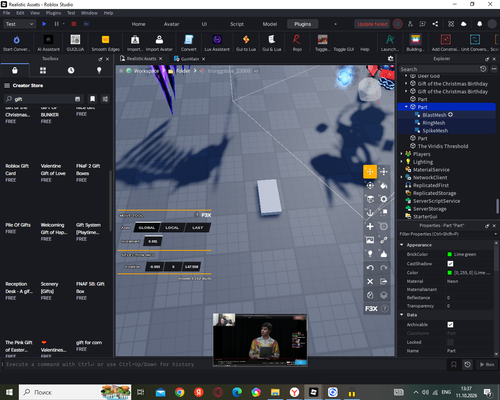Viewport: 500px width, 400px height.
Task: Select the F3X Rotate tool
Action: point(370,185)
